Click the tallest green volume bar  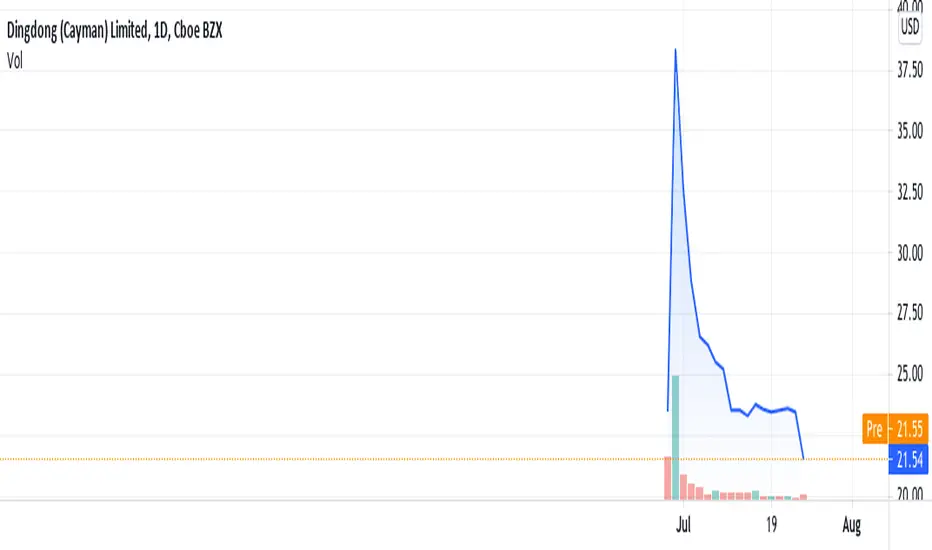675,437
